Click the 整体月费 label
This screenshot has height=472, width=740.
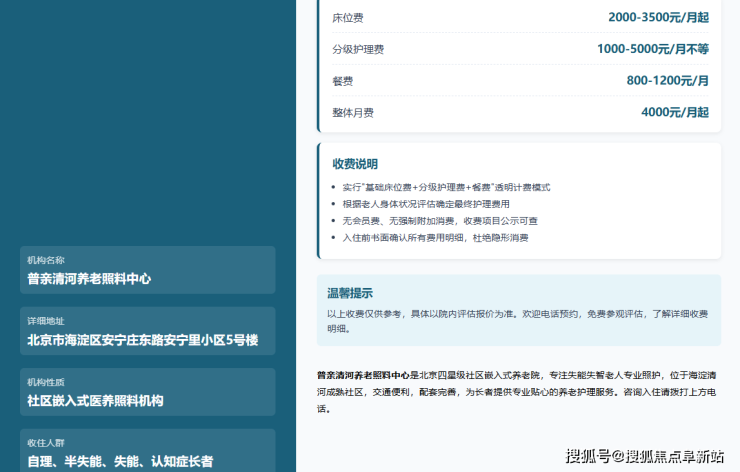(x=353, y=113)
